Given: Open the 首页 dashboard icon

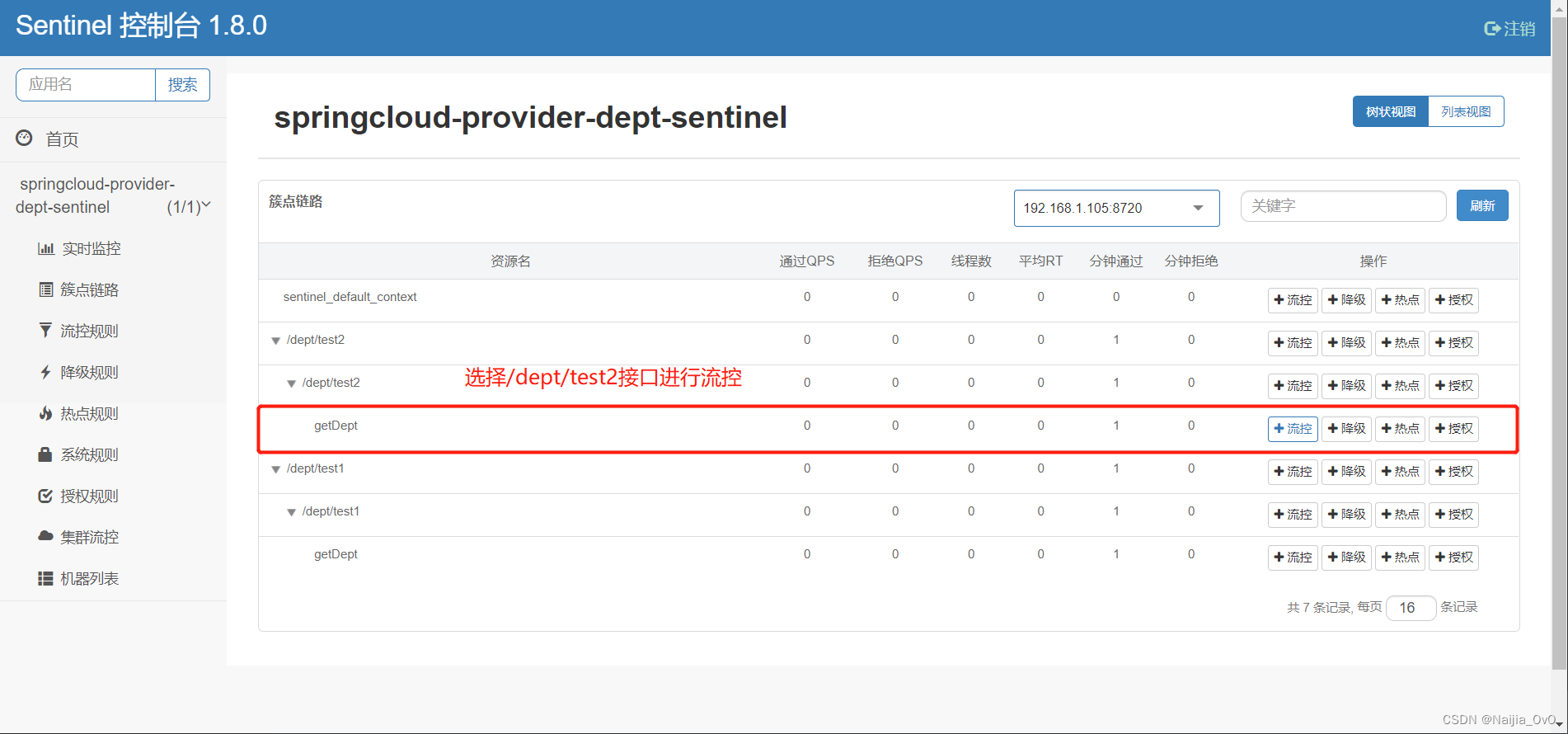Looking at the screenshot, I should 25,138.
